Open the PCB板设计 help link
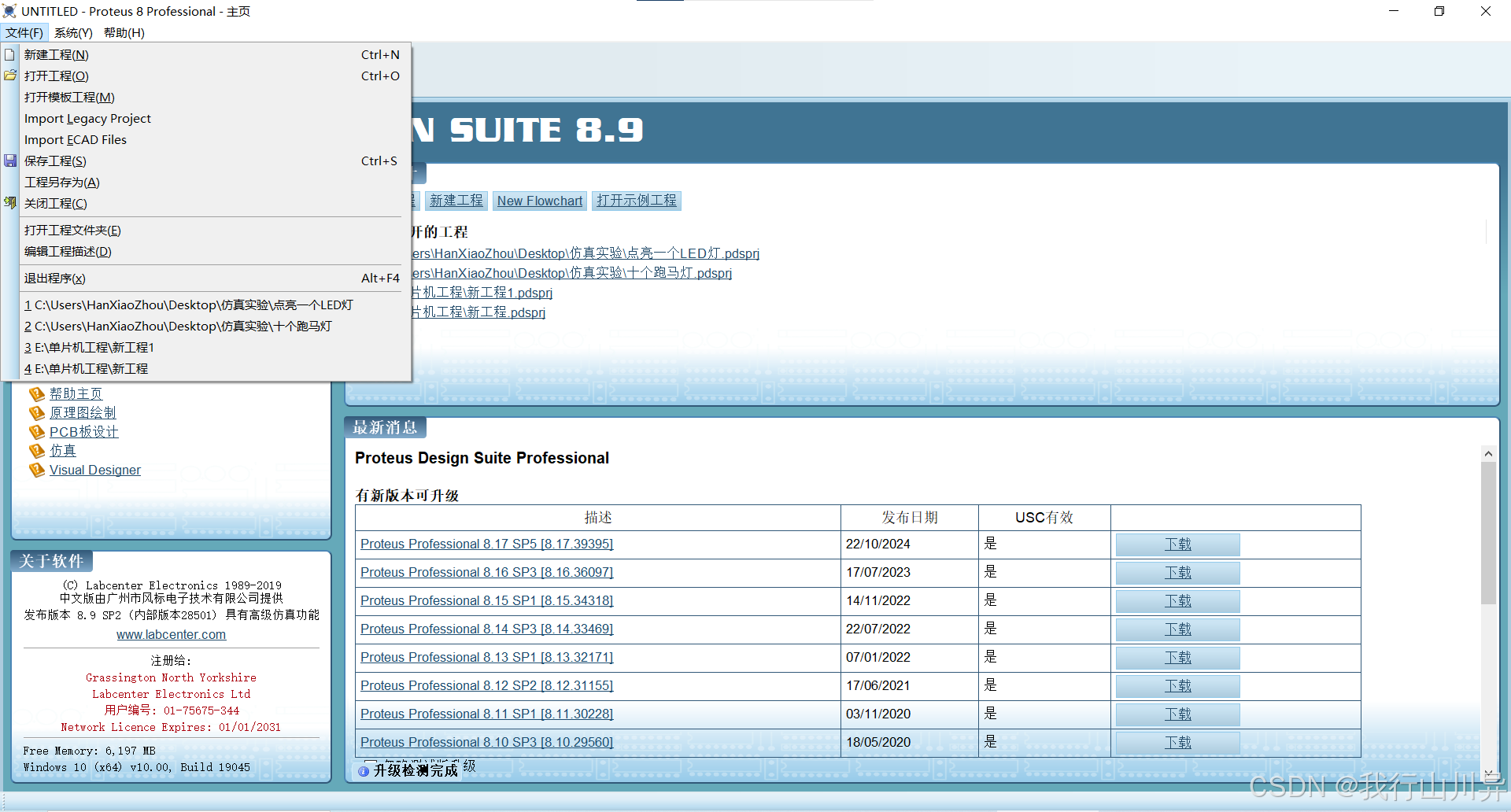This screenshot has height=812, width=1511. click(84, 431)
